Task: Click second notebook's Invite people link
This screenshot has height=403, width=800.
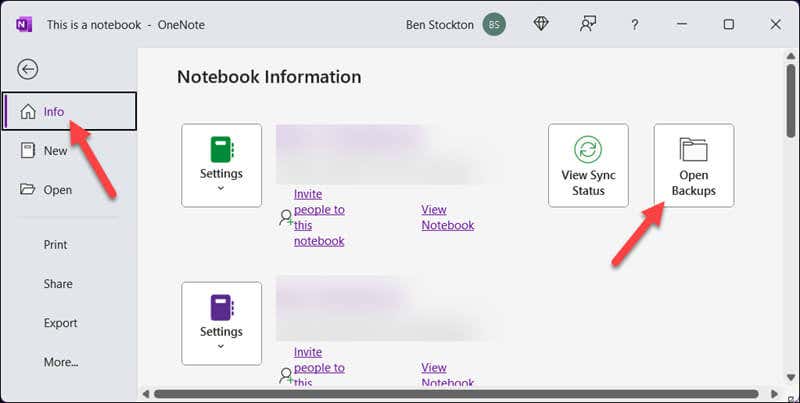Action: 319,367
